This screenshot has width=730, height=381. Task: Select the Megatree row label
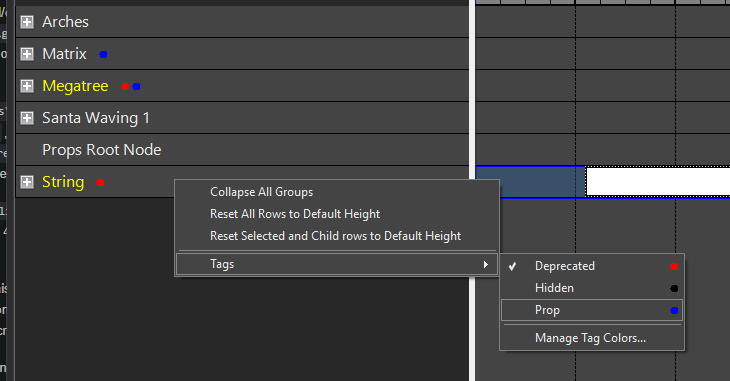75,86
